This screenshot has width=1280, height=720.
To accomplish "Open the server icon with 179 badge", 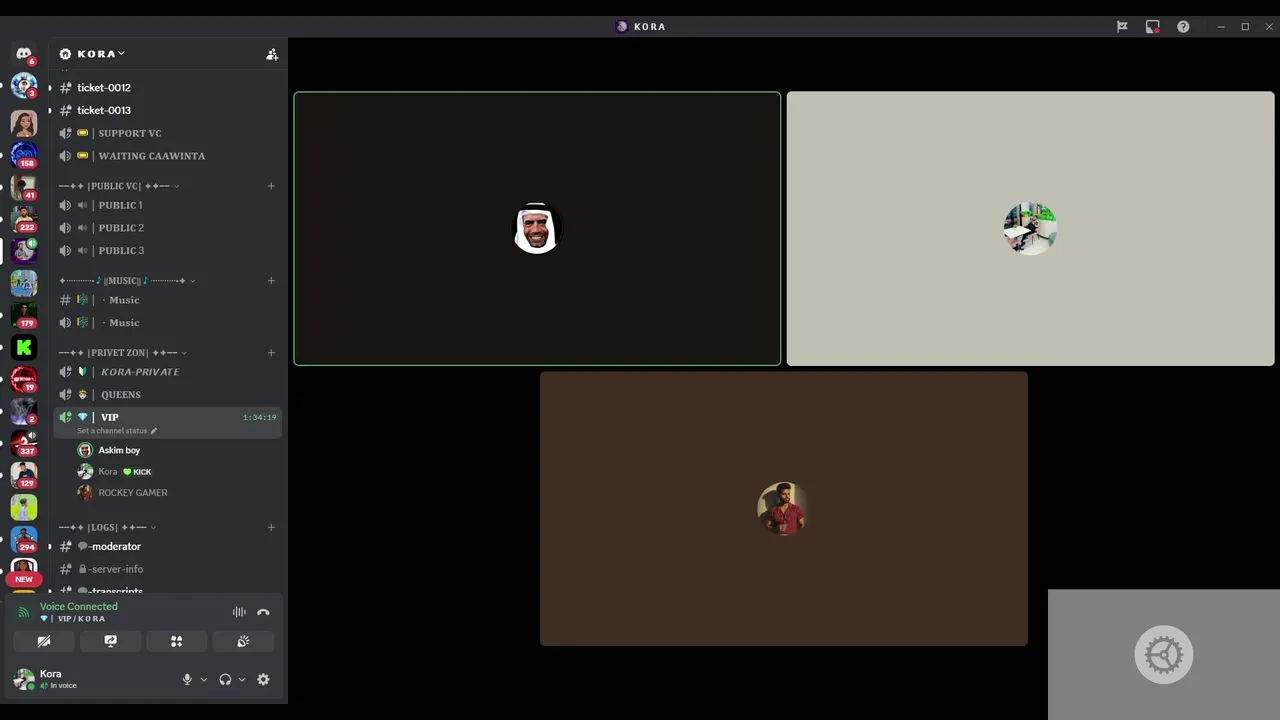I will click(24, 314).
